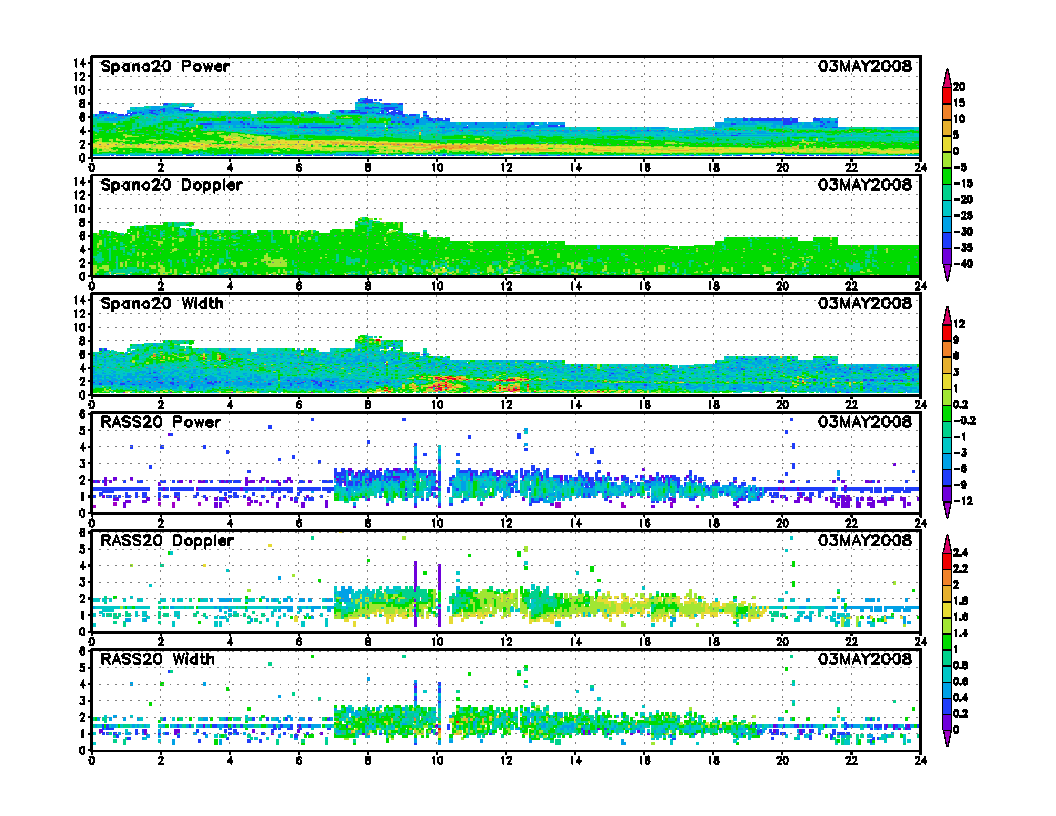Click the 03MAY2008 date in Spano20 Power panel
Viewport: 1056px width, 816px height.
click(x=864, y=67)
